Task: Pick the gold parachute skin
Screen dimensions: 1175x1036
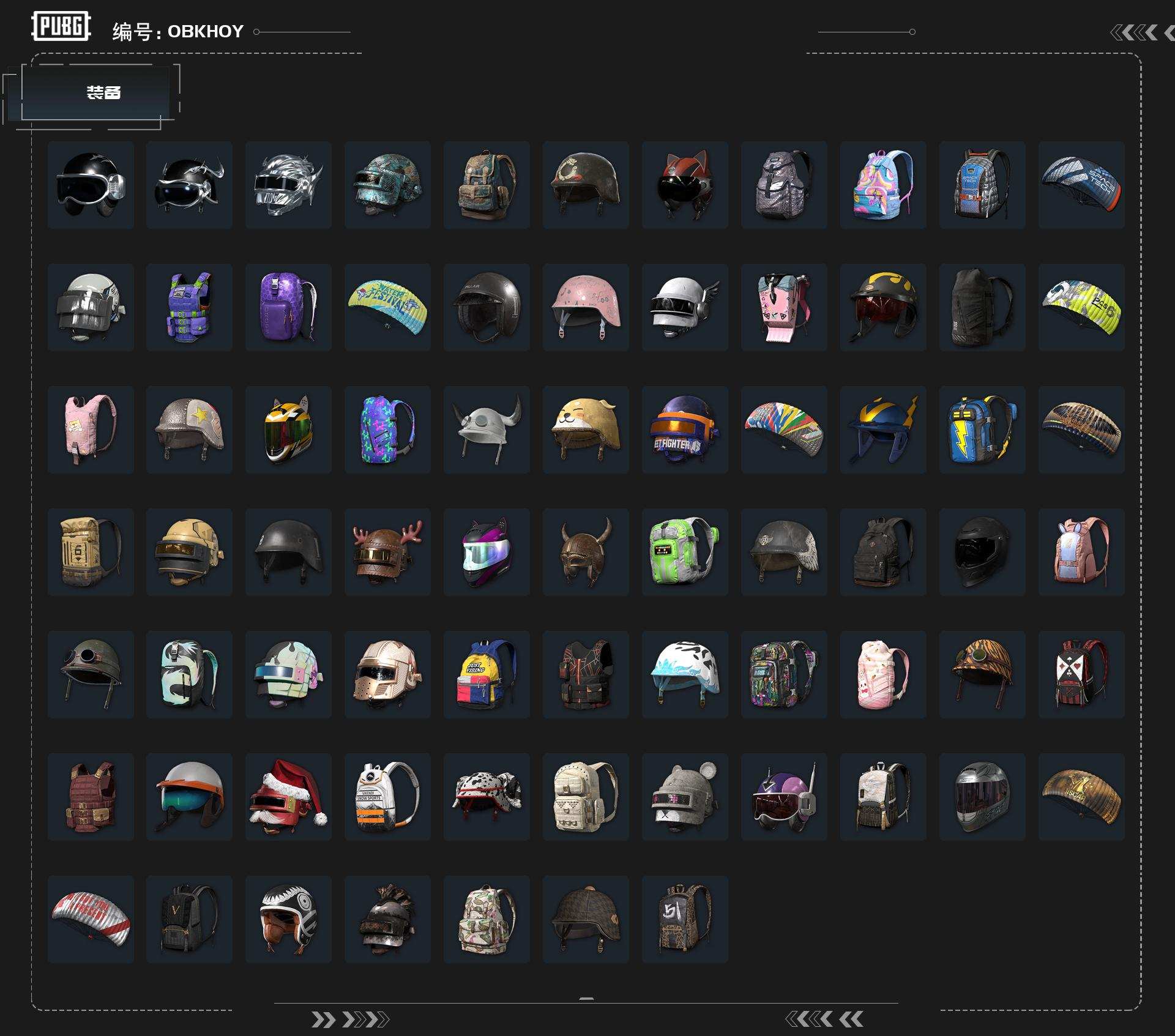Action: pyautogui.click(x=1081, y=797)
